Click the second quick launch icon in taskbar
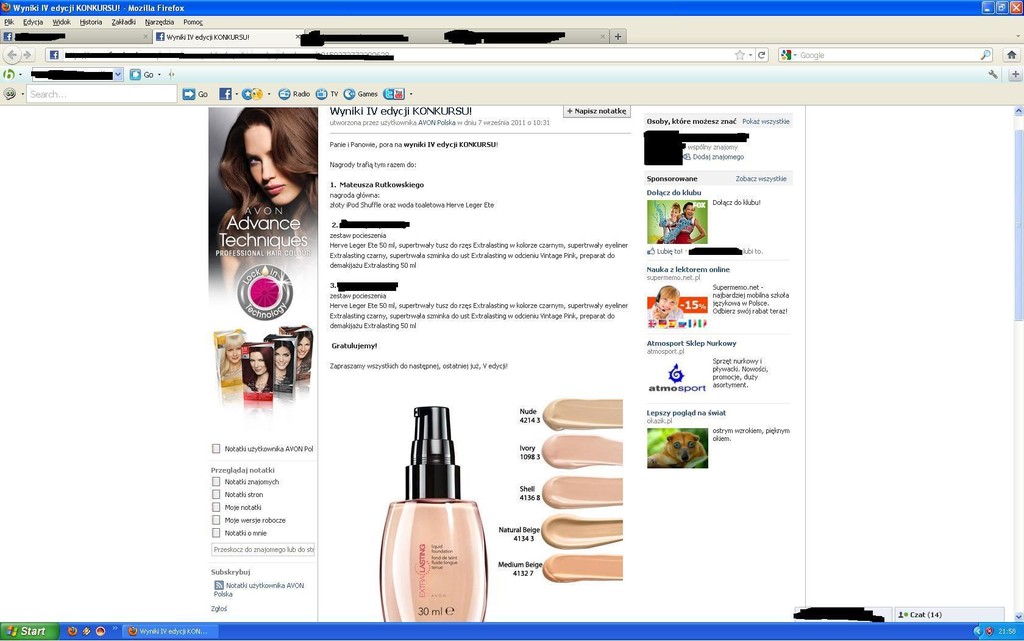The width and height of the screenshot is (1024, 641). (x=86, y=631)
